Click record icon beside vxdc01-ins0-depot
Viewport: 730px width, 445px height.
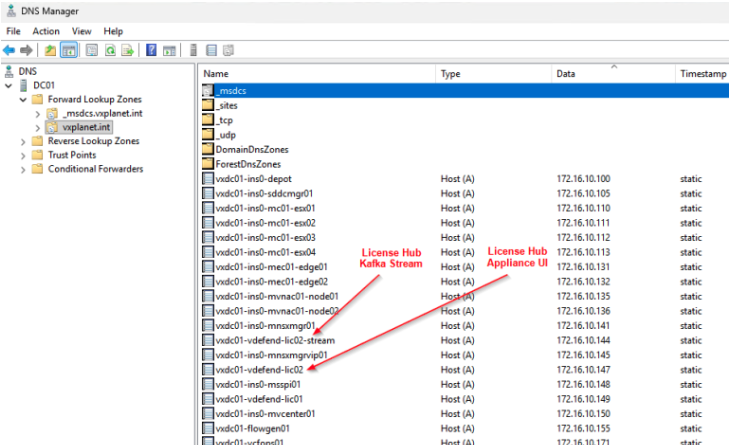[208, 179]
